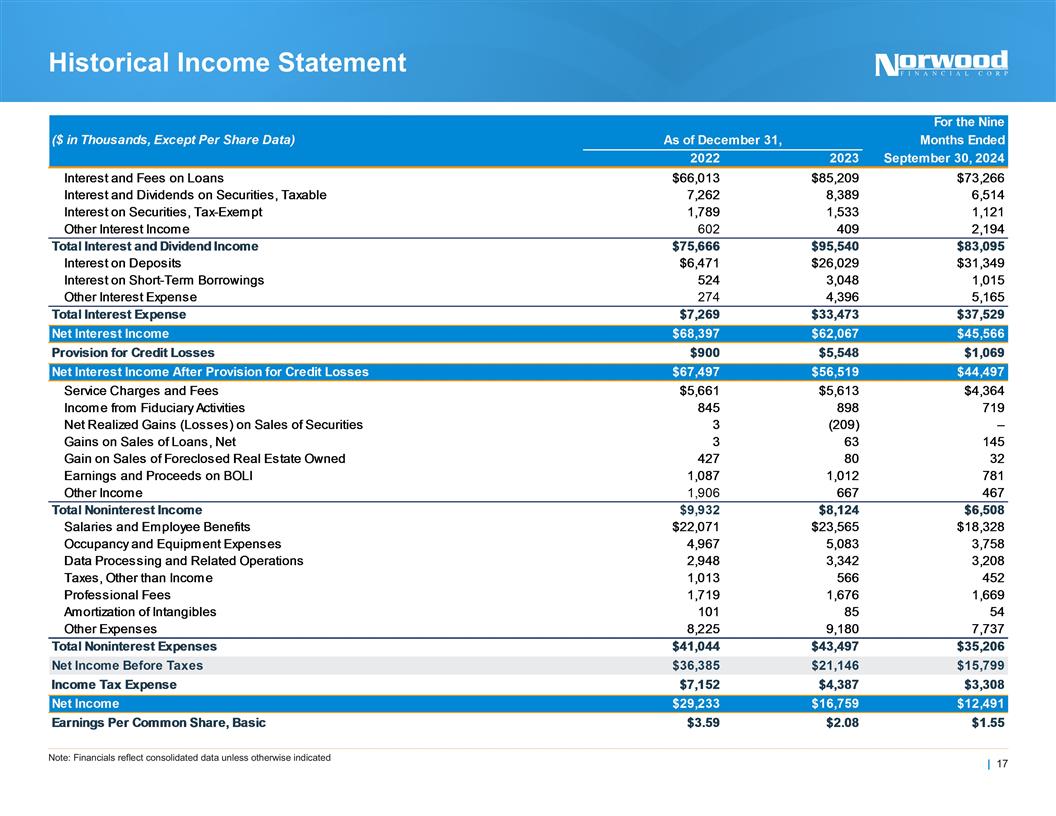Select the 2023 column header
The width and height of the screenshot is (1056, 816).
pyautogui.click(x=839, y=158)
